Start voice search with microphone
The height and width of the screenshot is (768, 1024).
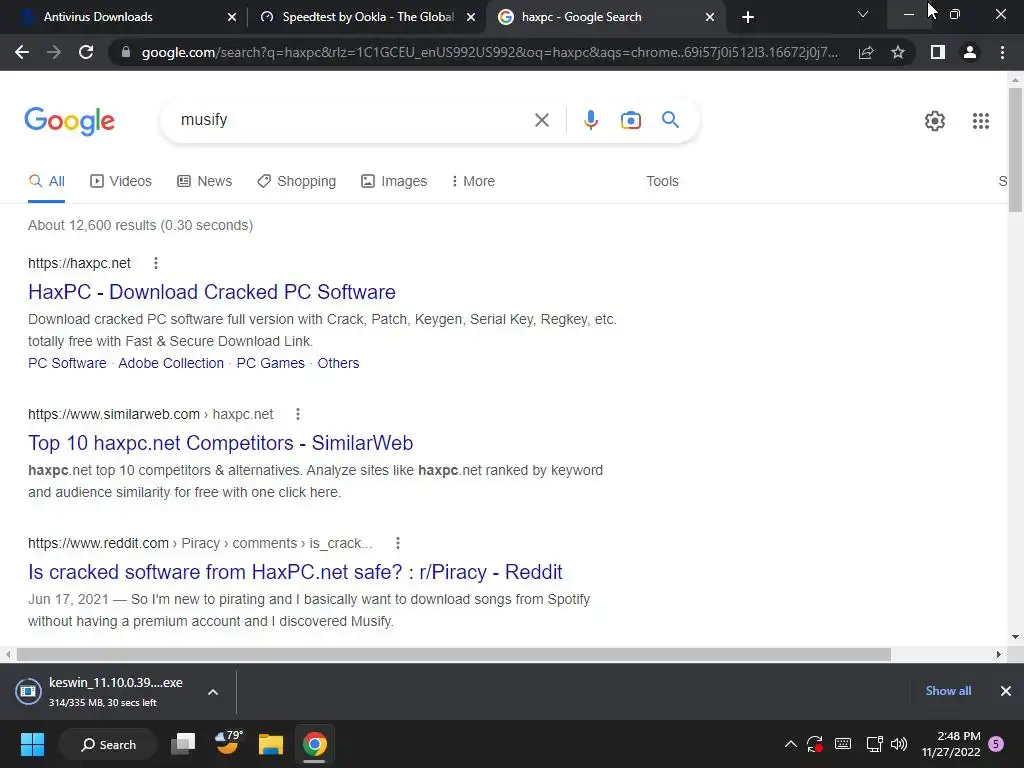coord(590,120)
